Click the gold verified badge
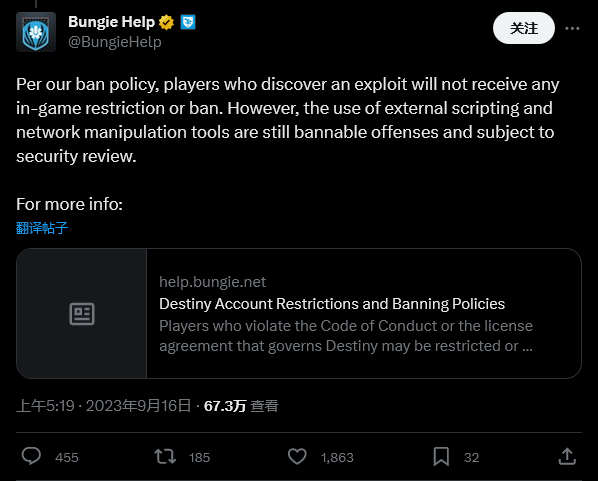Viewport: 598px width, 481px height. click(x=166, y=22)
